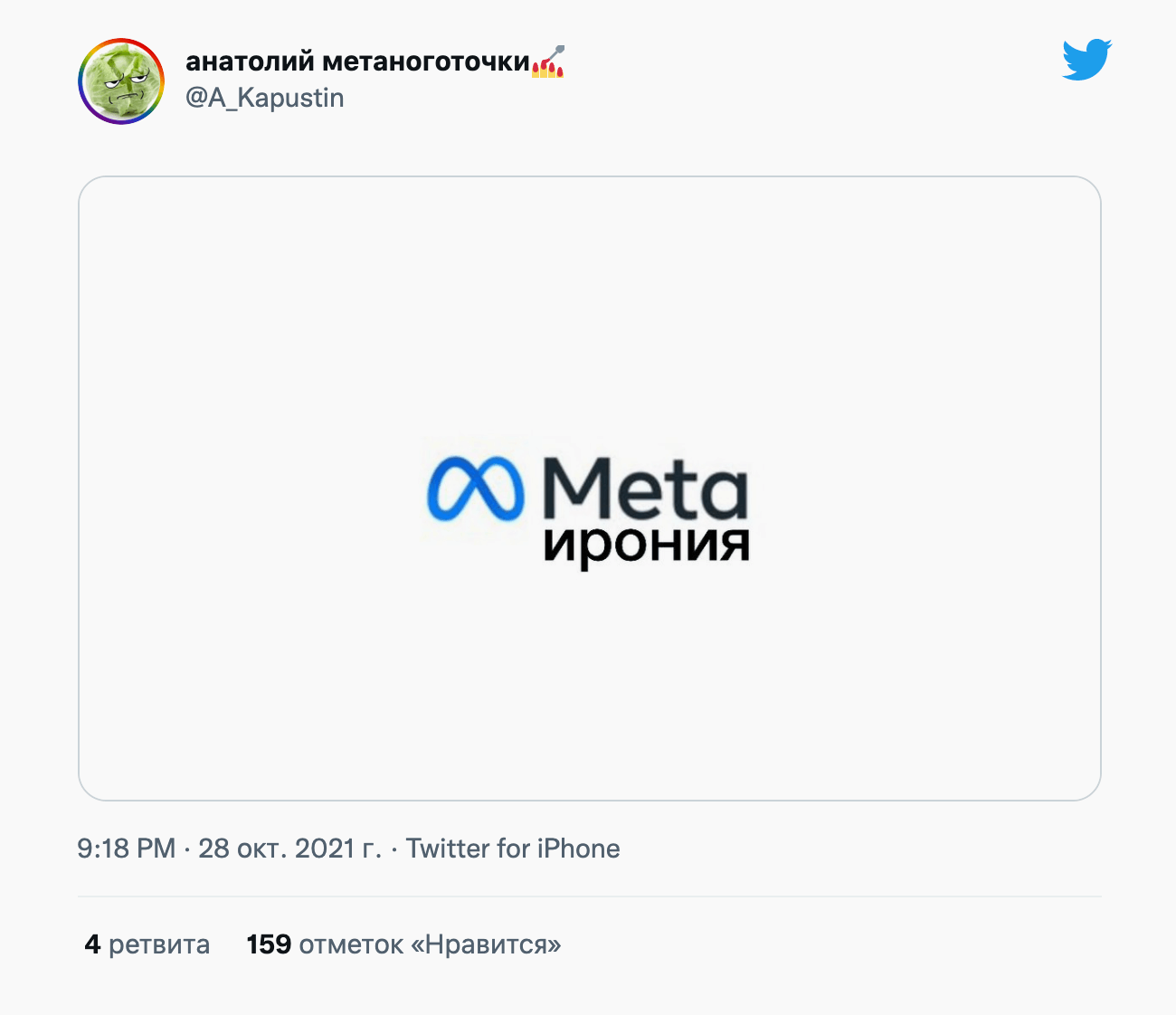Click the retweet count number 4
1176x1015 pixels.
pos(92,944)
